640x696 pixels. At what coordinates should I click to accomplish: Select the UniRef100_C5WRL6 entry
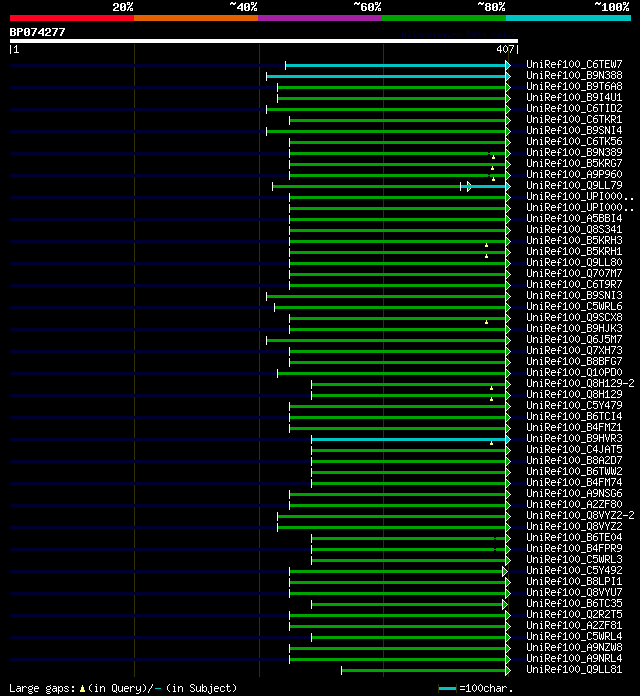[x=574, y=306]
